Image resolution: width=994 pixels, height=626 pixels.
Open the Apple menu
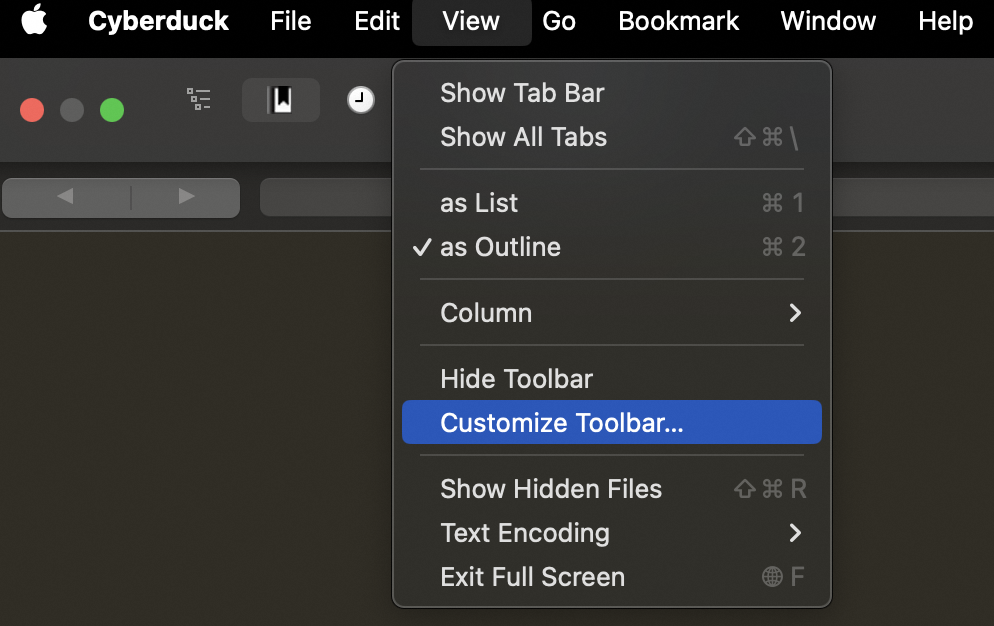[x=34, y=21]
